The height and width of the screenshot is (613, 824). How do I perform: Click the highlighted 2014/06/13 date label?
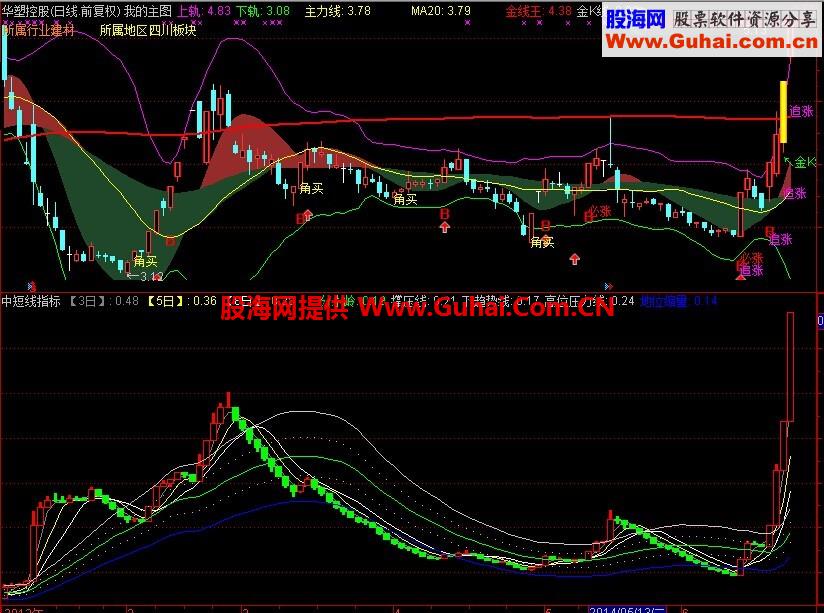pyautogui.click(x=627, y=610)
